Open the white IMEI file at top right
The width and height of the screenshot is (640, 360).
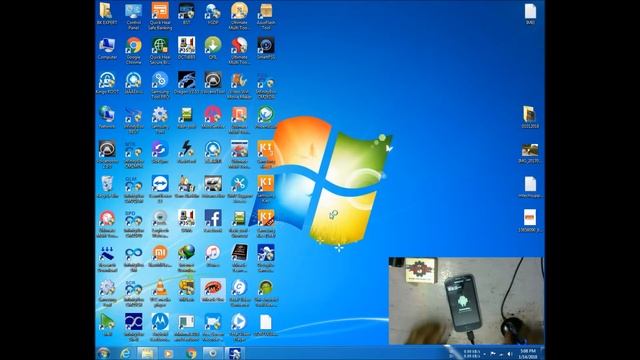(530, 14)
